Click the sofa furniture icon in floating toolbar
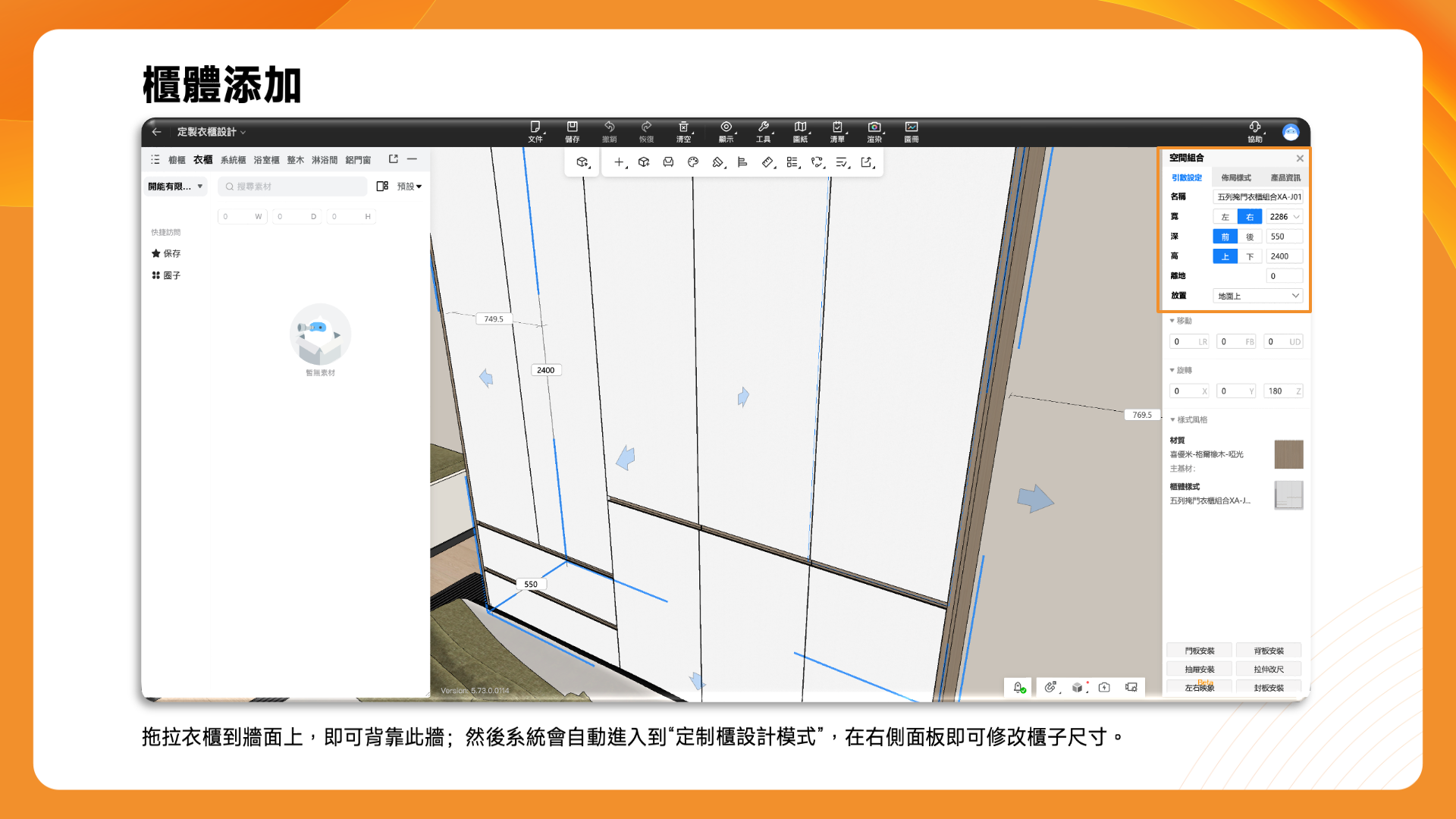 coord(668,162)
